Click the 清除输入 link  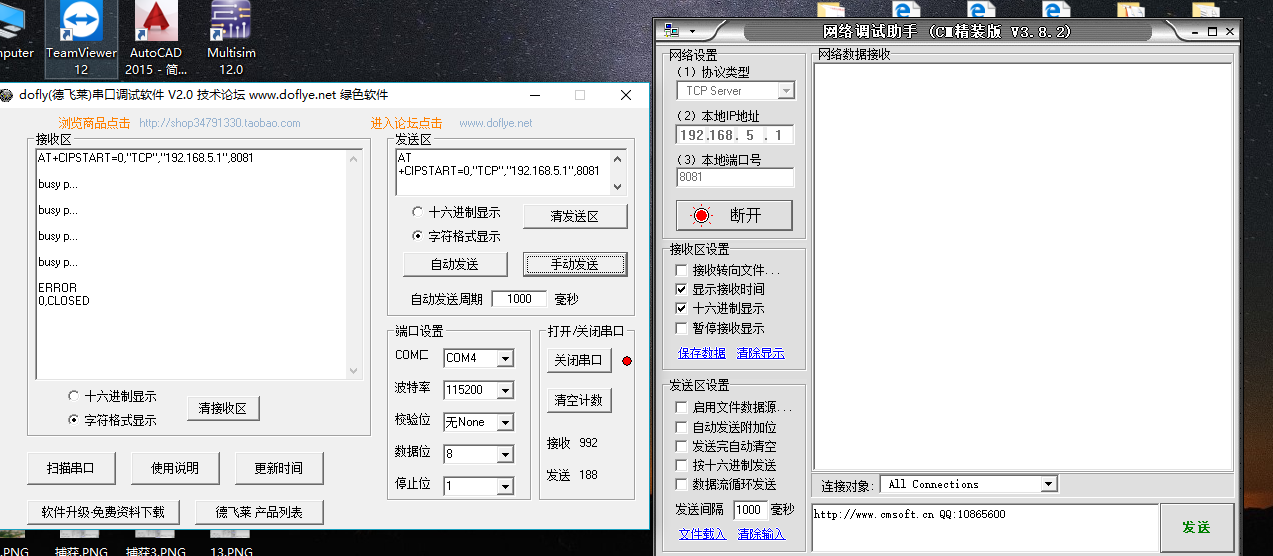[762, 534]
